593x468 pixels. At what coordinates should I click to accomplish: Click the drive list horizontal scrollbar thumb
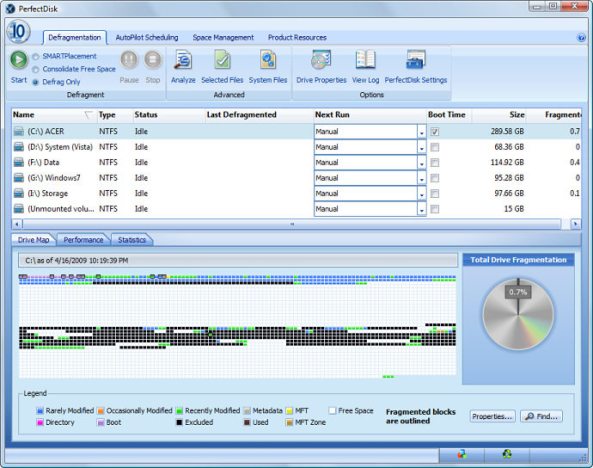pos(291,224)
